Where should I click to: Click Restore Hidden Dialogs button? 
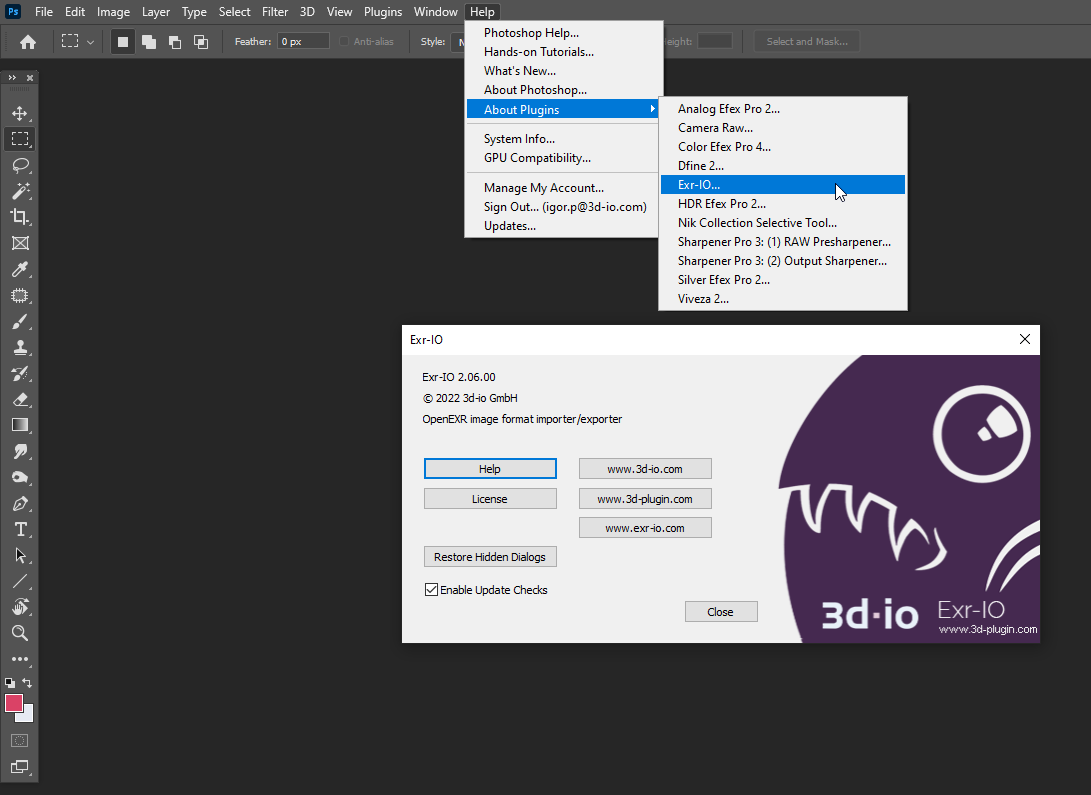[x=490, y=557]
